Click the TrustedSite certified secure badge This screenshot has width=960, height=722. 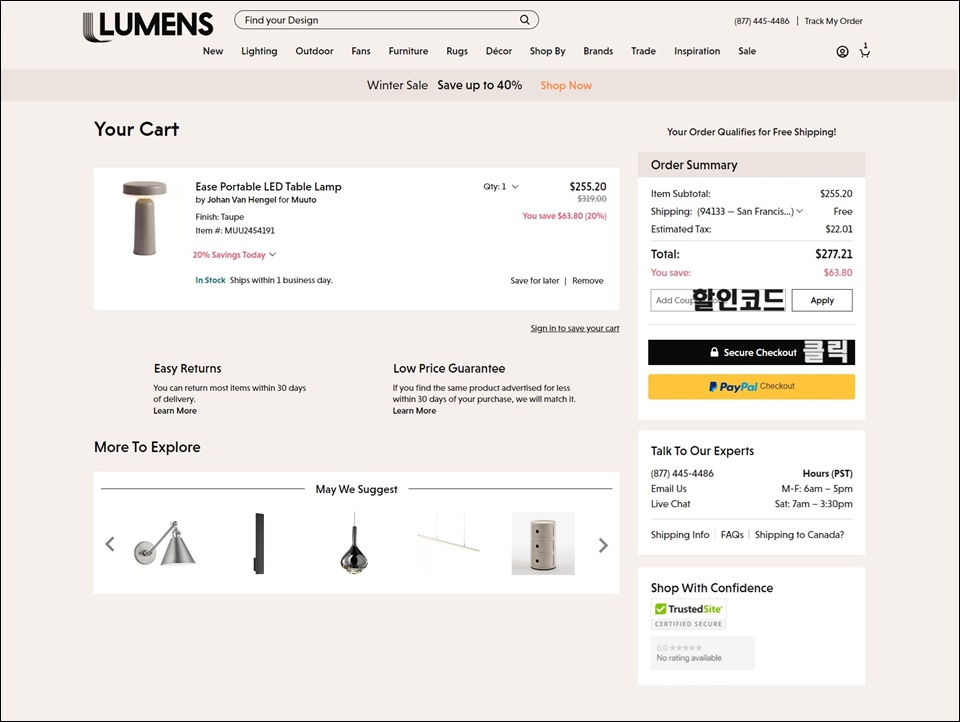(689, 614)
